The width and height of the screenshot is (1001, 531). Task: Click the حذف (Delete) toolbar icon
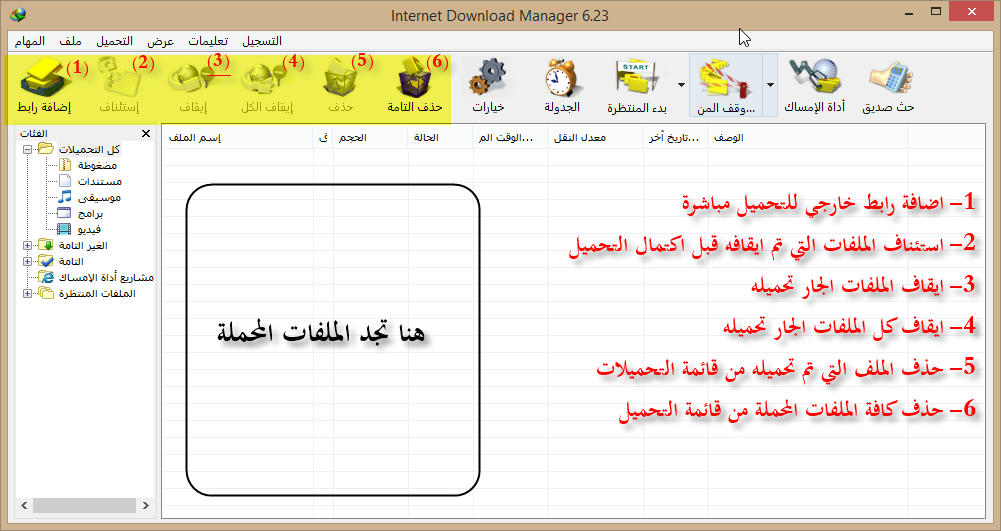point(340,79)
